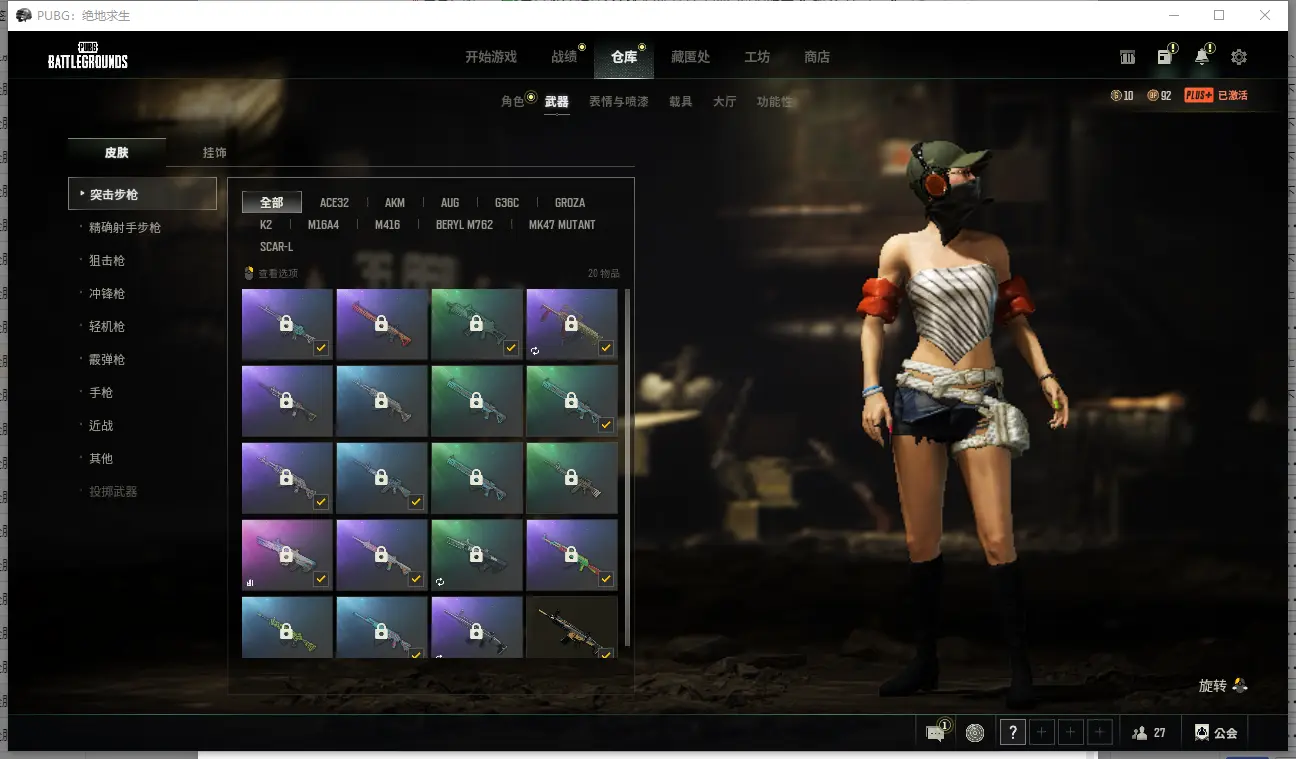
Task: Click the cycle icon on row one's fourth skin
Action: [x=535, y=350]
